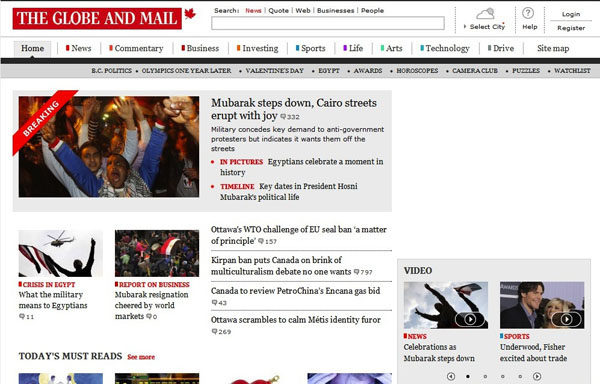Open the News navigation section
The image size is (600, 384).
click(78, 48)
